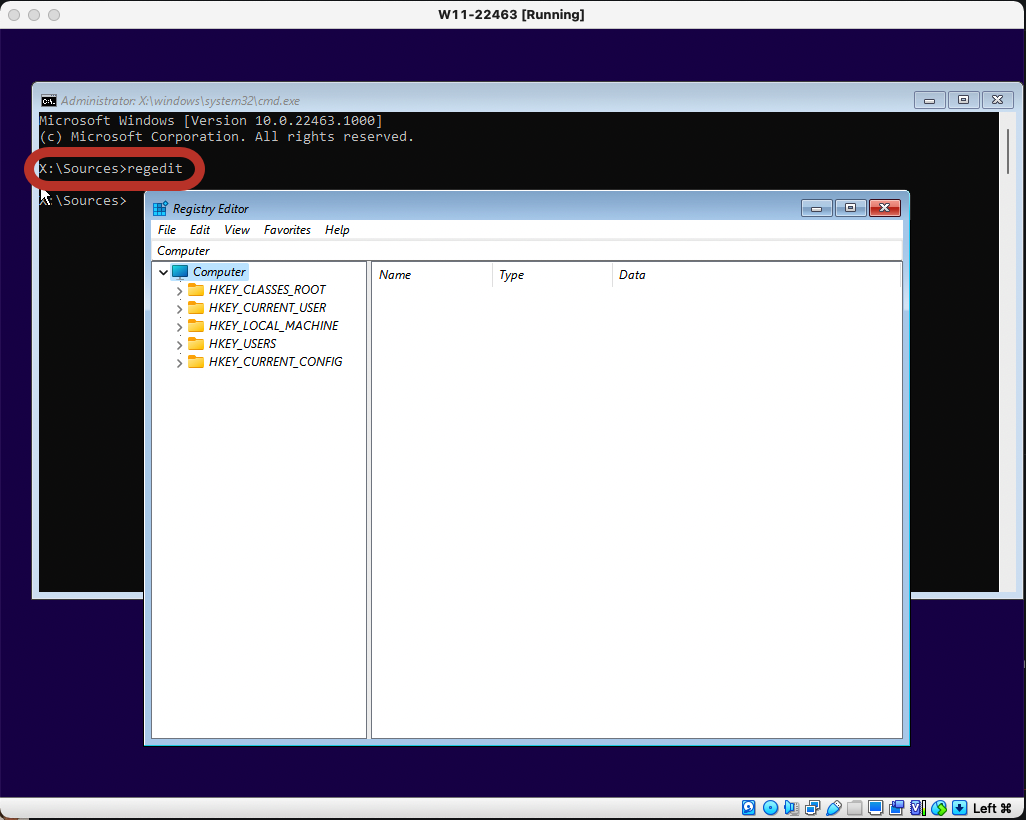The width and height of the screenshot is (1026, 820).
Task: Click the 'W11-22463 [Running]' window title
Action: point(511,14)
